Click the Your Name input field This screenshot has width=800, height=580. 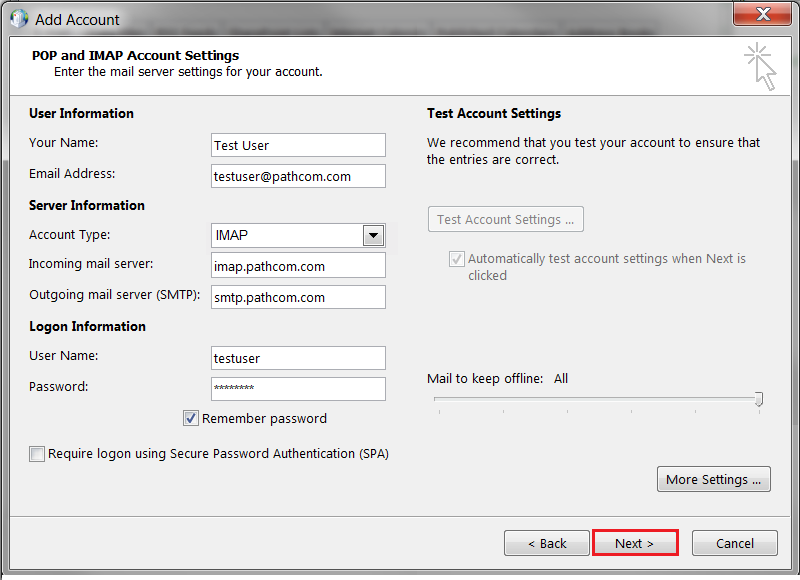[297, 145]
